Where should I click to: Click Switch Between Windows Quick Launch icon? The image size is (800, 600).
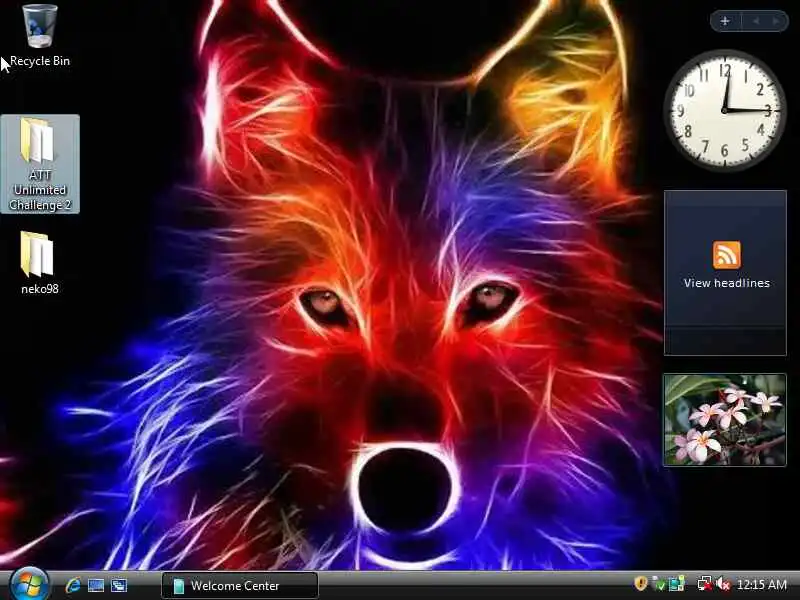click(119, 585)
